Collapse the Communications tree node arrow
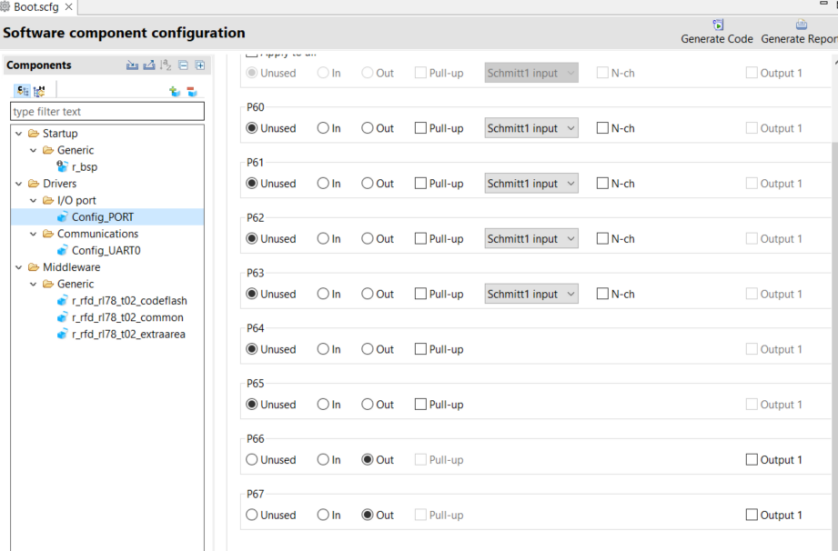This screenshot has width=838, height=552. [33, 234]
